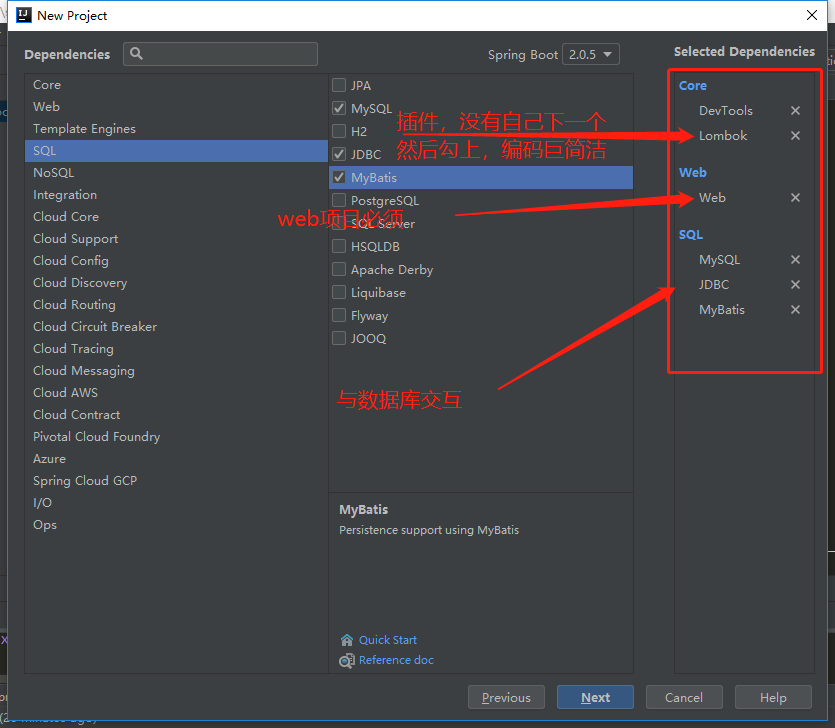Enable the H2 checkbox

pos(339,131)
